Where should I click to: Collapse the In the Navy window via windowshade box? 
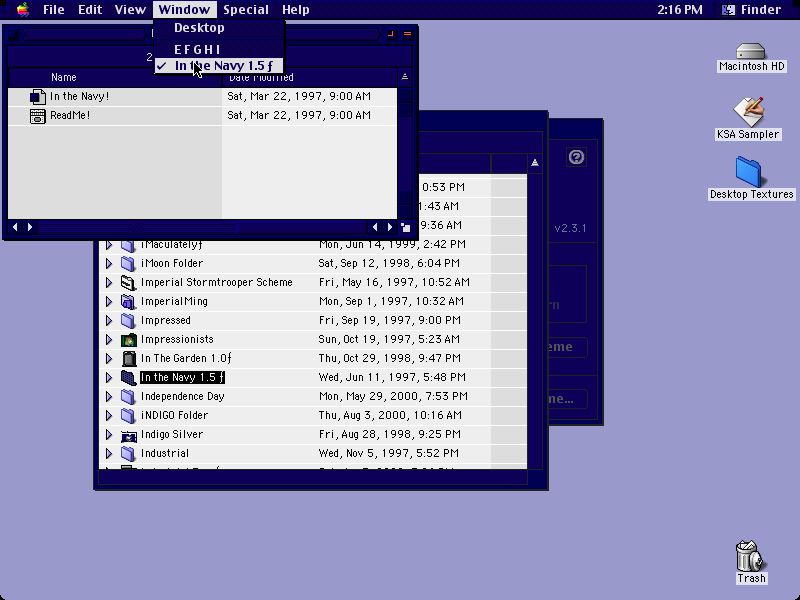pos(407,34)
